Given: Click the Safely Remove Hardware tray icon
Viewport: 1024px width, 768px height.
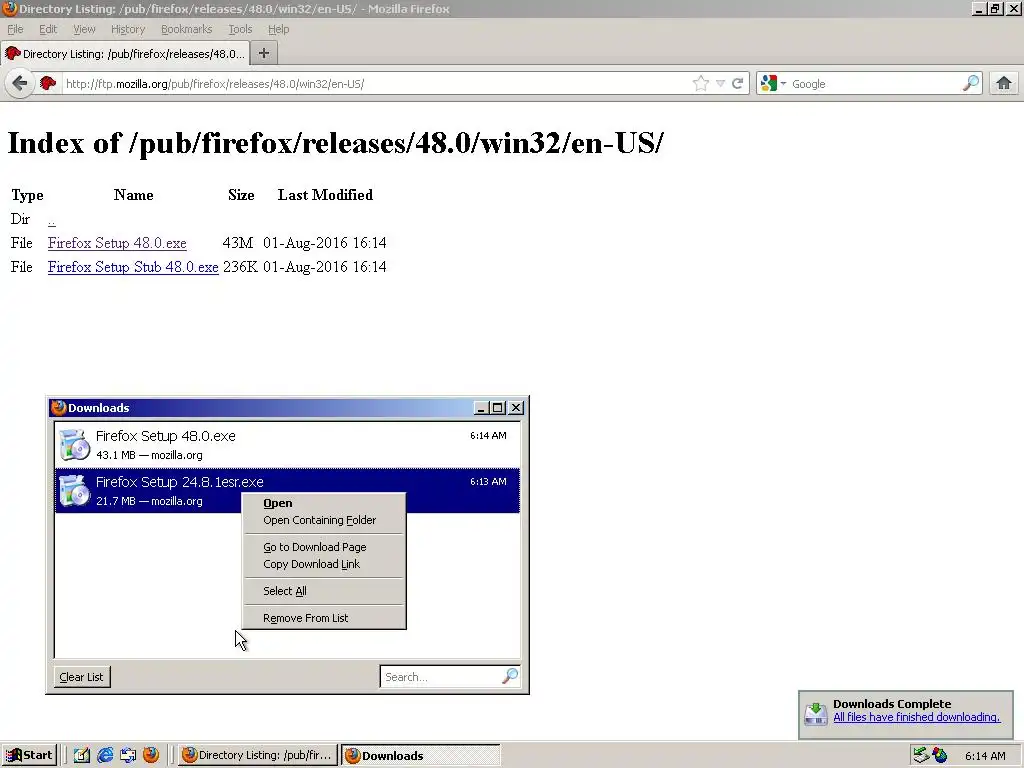Looking at the screenshot, I should pos(920,756).
